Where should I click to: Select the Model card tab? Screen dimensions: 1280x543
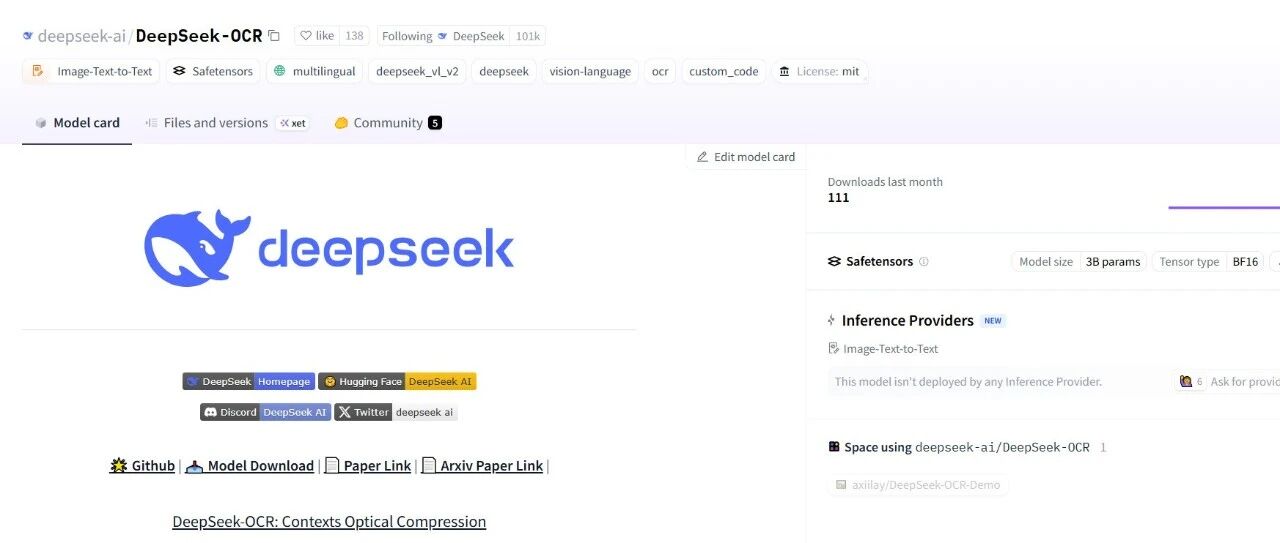point(77,123)
